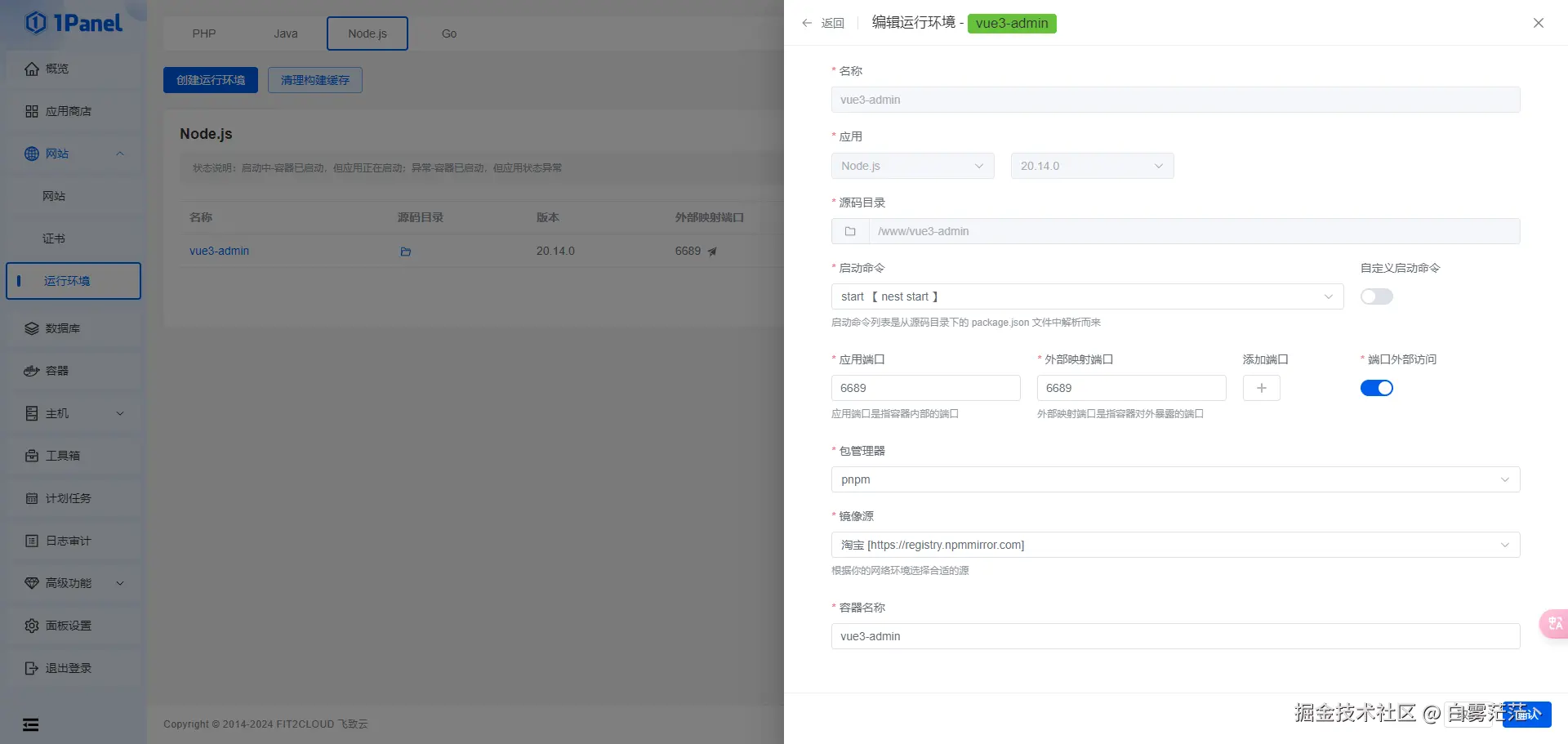Click the 网站 globe icon in sidebar
The image size is (1568, 744).
click(x=32, y=154)
